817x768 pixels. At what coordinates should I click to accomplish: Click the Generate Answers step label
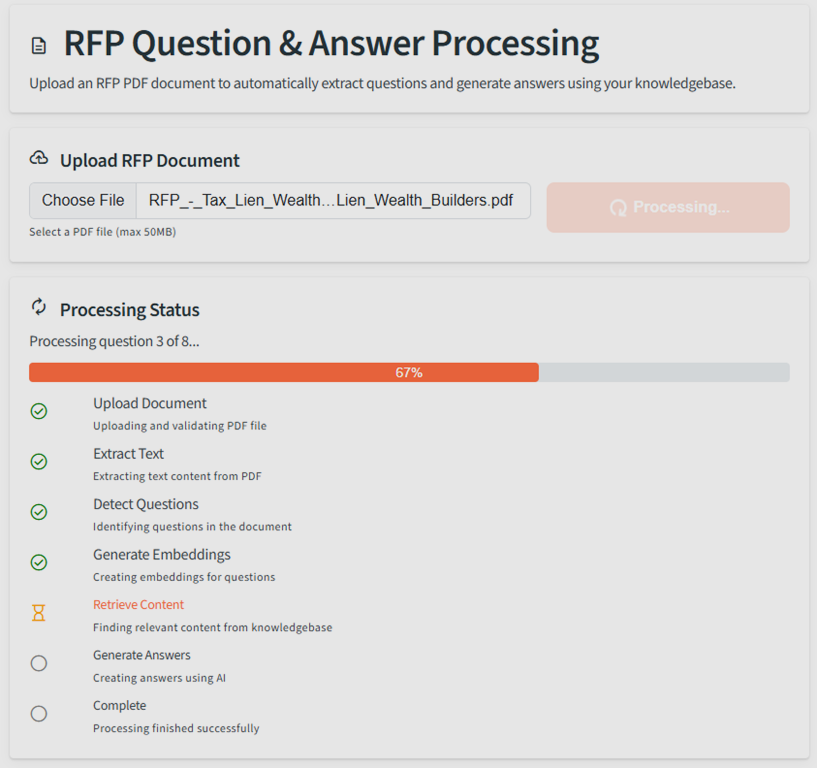[142, 655]
